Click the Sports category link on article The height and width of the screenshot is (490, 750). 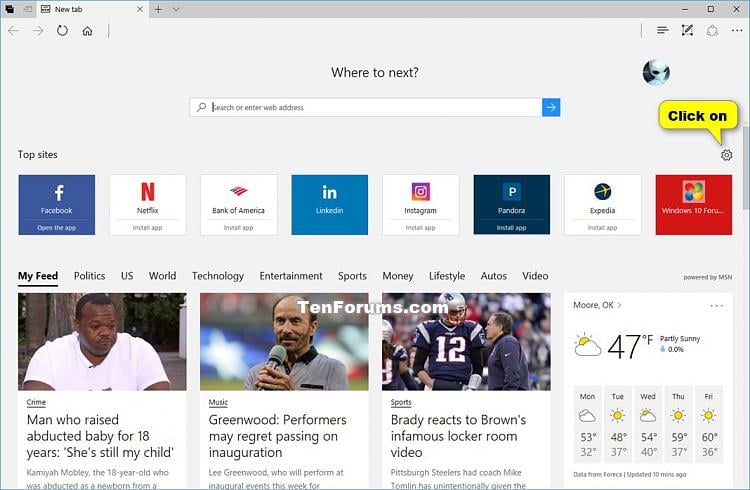pyautogui.click(x=401, y=402)
